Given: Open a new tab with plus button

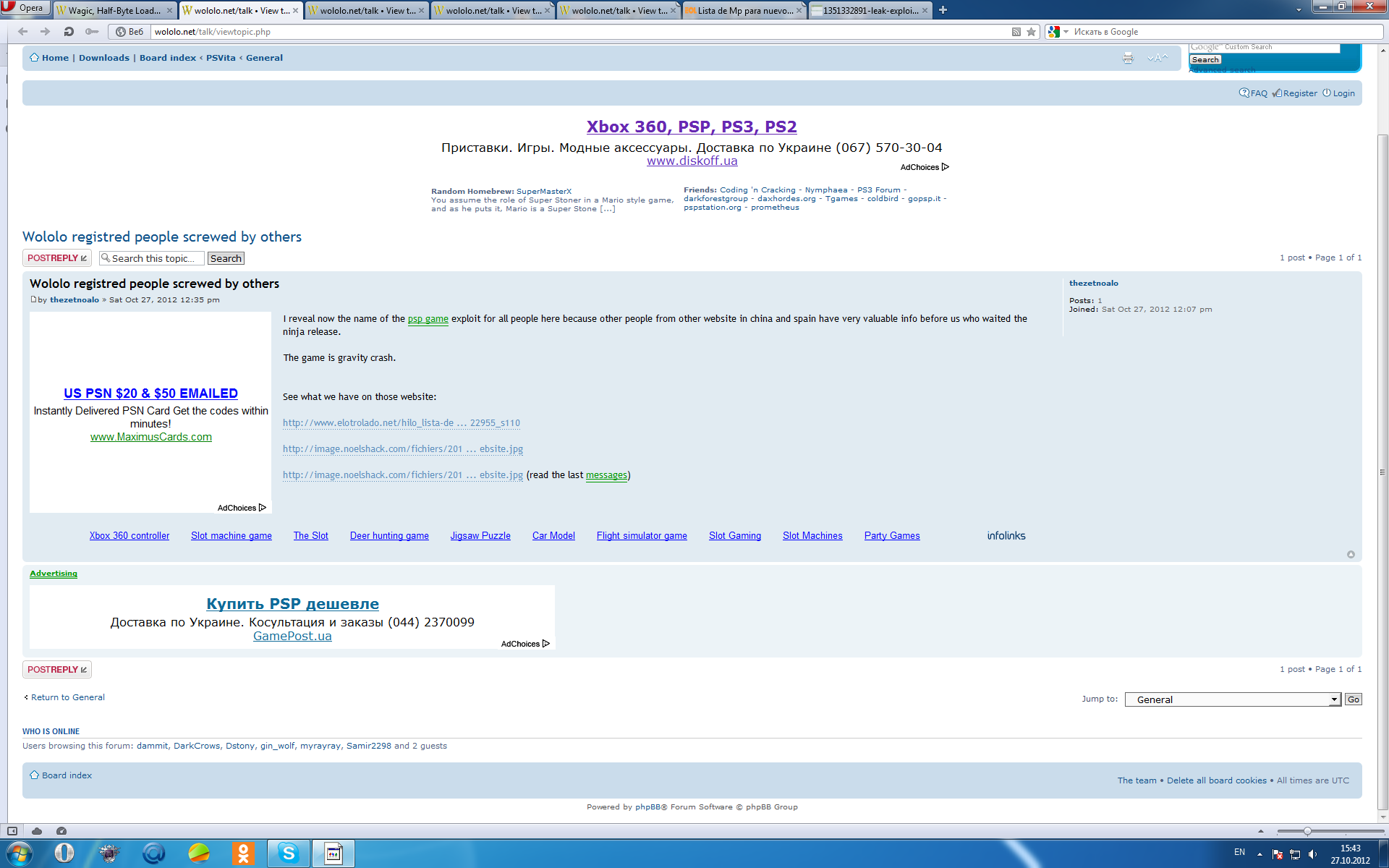Looking at the screenshot, I should [943, 10].
